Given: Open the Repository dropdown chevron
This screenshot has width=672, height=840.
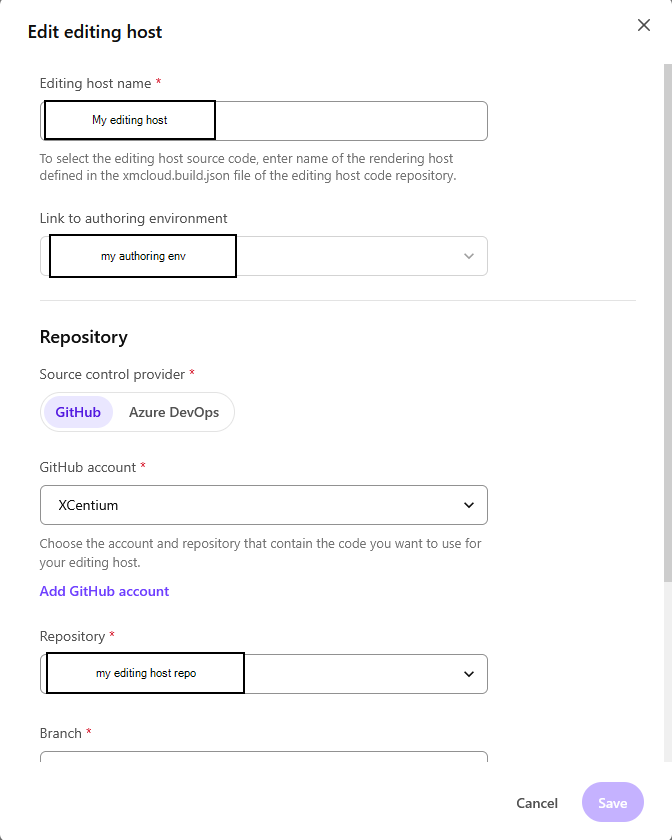Looking at the screenshot, I should 468,673.
